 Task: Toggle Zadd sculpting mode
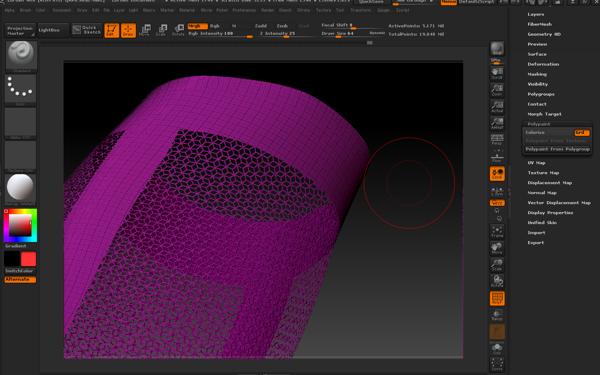pos(261,26)
